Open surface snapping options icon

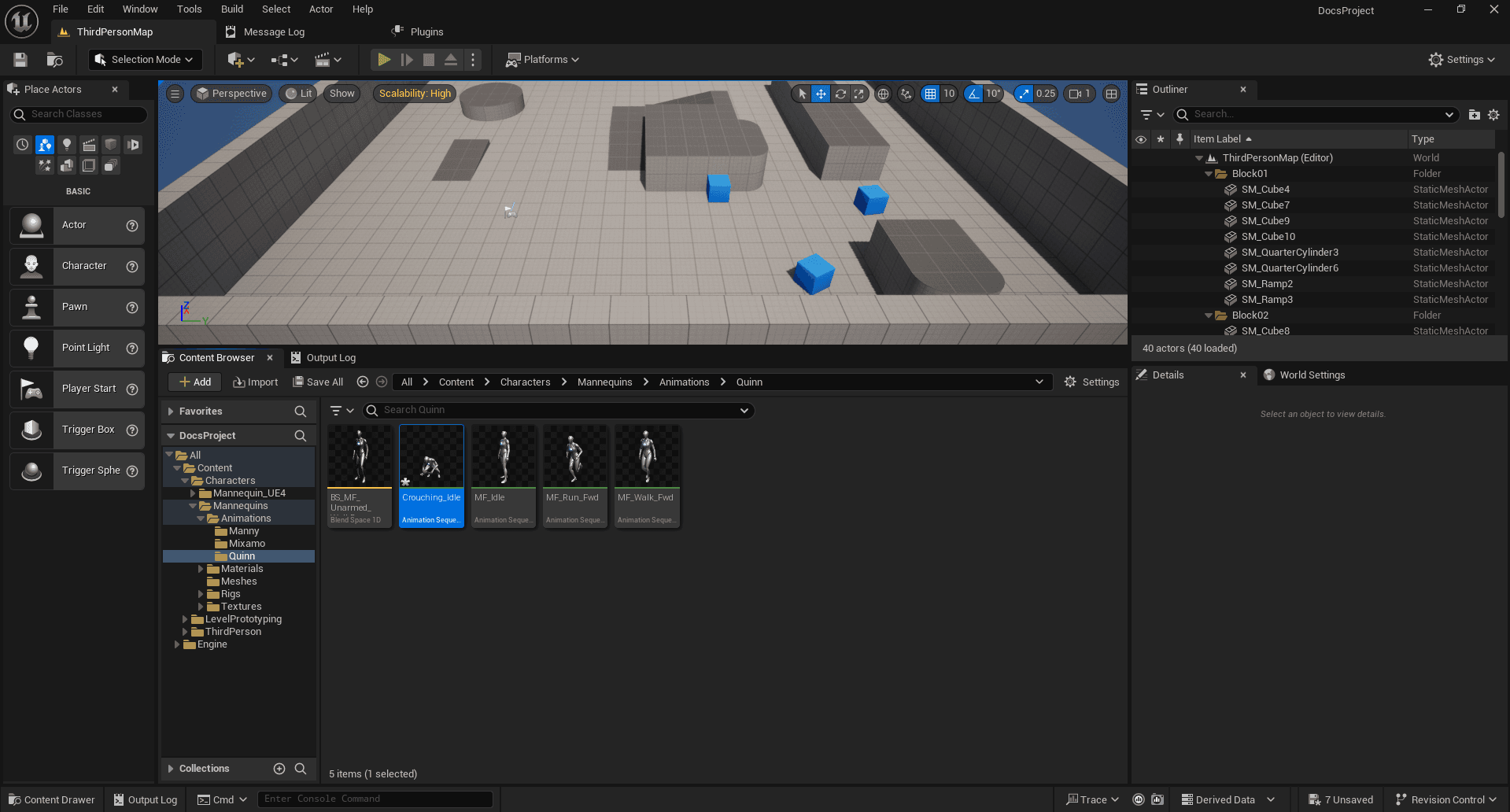tap(906, 94)
